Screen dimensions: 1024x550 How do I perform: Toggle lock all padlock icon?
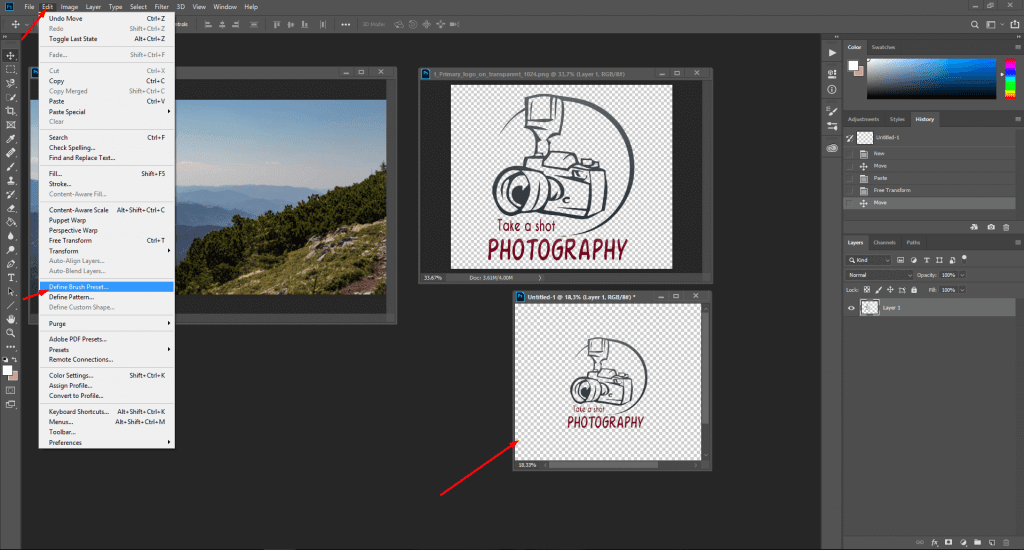(914, 289)
